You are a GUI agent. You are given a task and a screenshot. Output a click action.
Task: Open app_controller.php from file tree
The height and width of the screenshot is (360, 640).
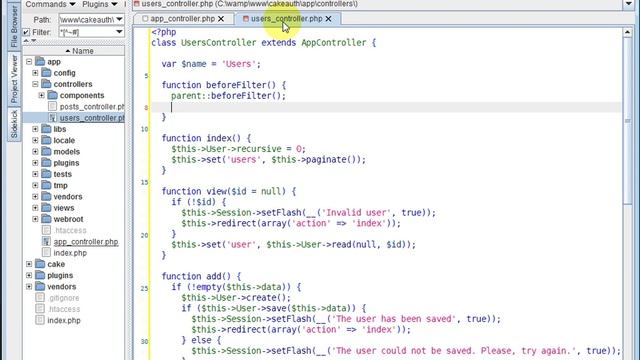click(x=86, y=242)
